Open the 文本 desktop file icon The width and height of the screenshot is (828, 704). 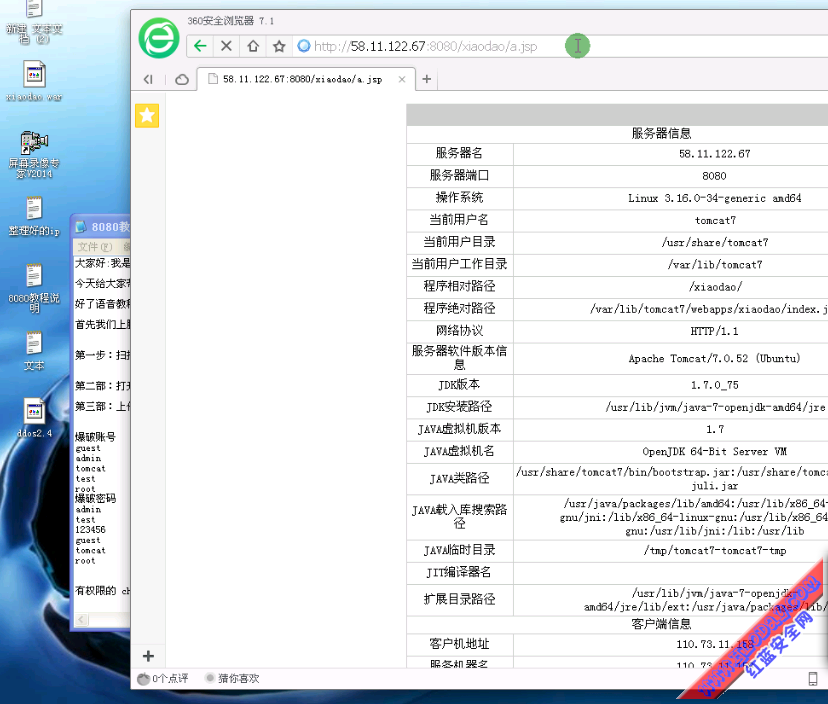(34, 350)
